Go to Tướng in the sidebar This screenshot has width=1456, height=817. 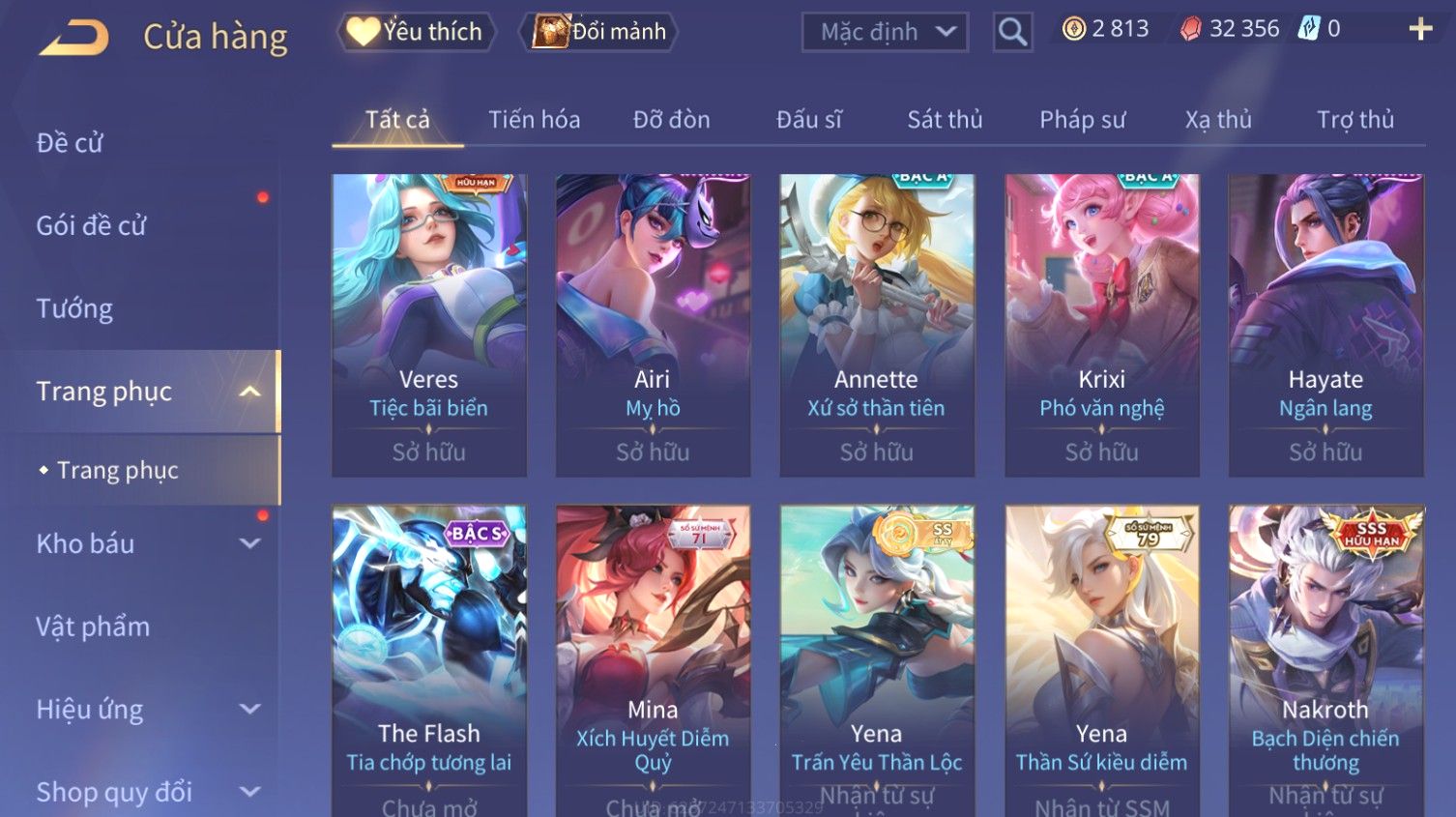pyautogui.click(x=74, y=308)
